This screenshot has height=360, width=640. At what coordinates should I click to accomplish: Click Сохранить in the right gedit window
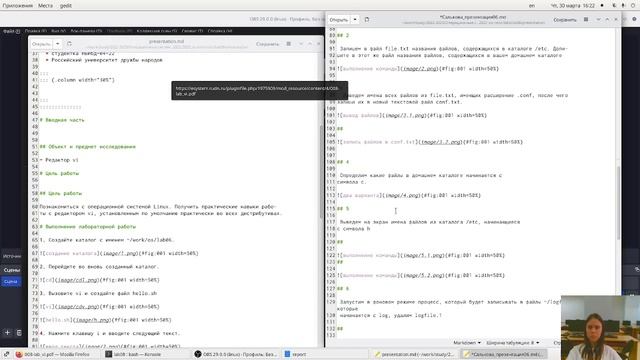(x=565, y=20)
